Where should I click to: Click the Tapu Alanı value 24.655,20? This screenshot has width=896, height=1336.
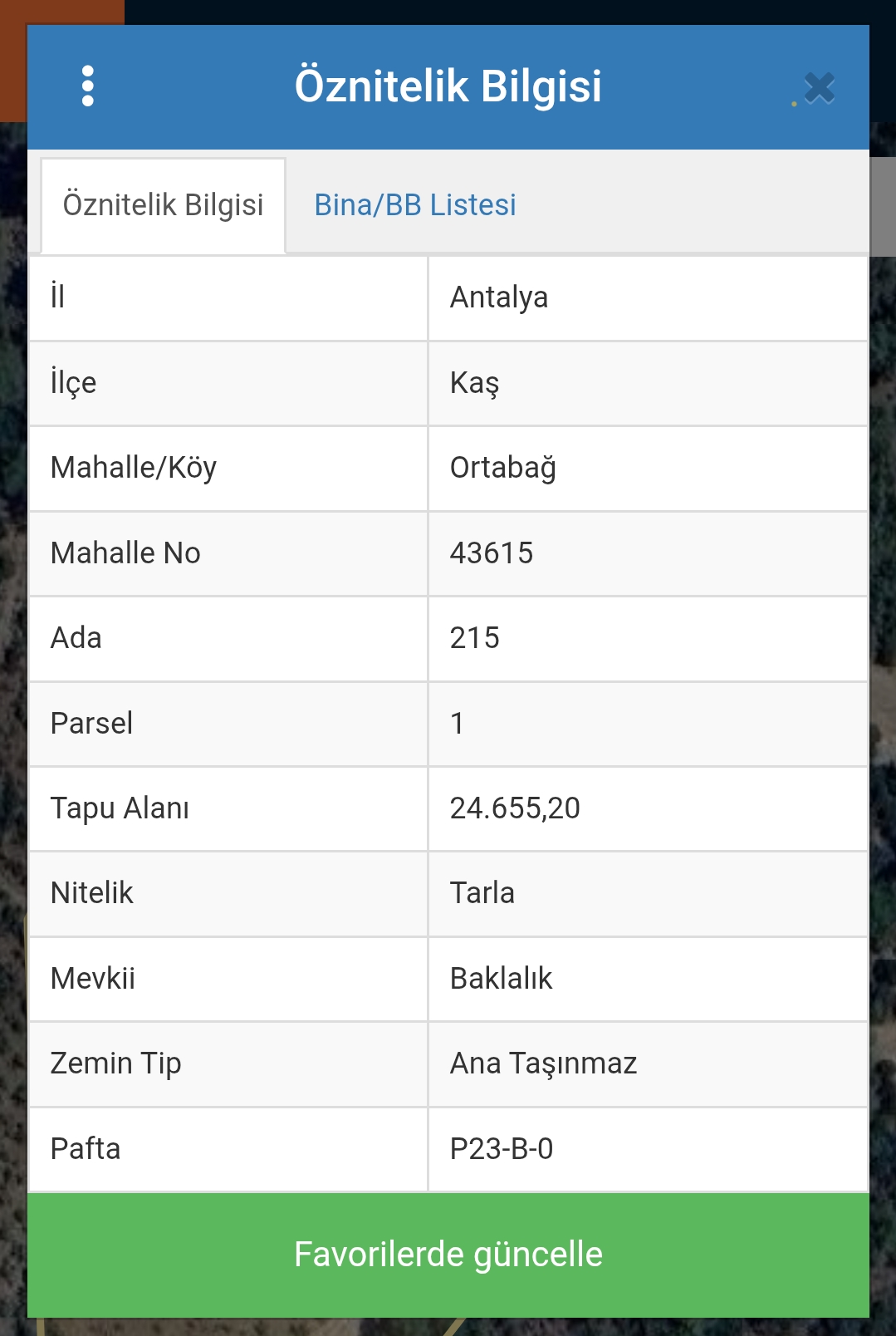click(515, 808)
